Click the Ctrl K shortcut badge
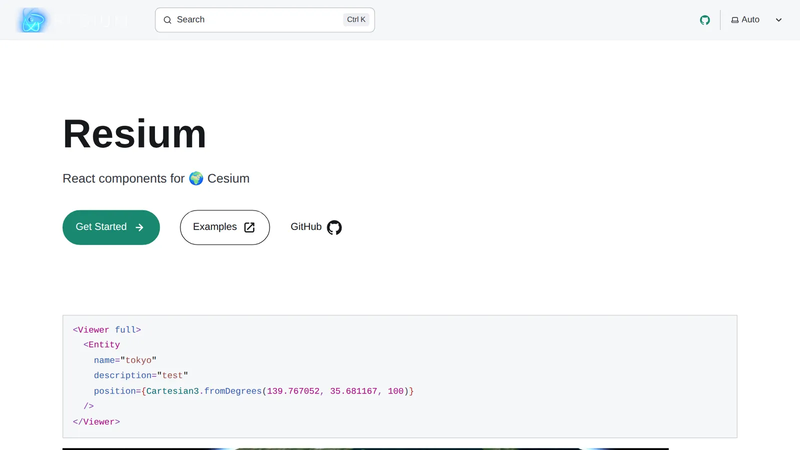Viewport: 800px width, 450px height. pos(356,19)
